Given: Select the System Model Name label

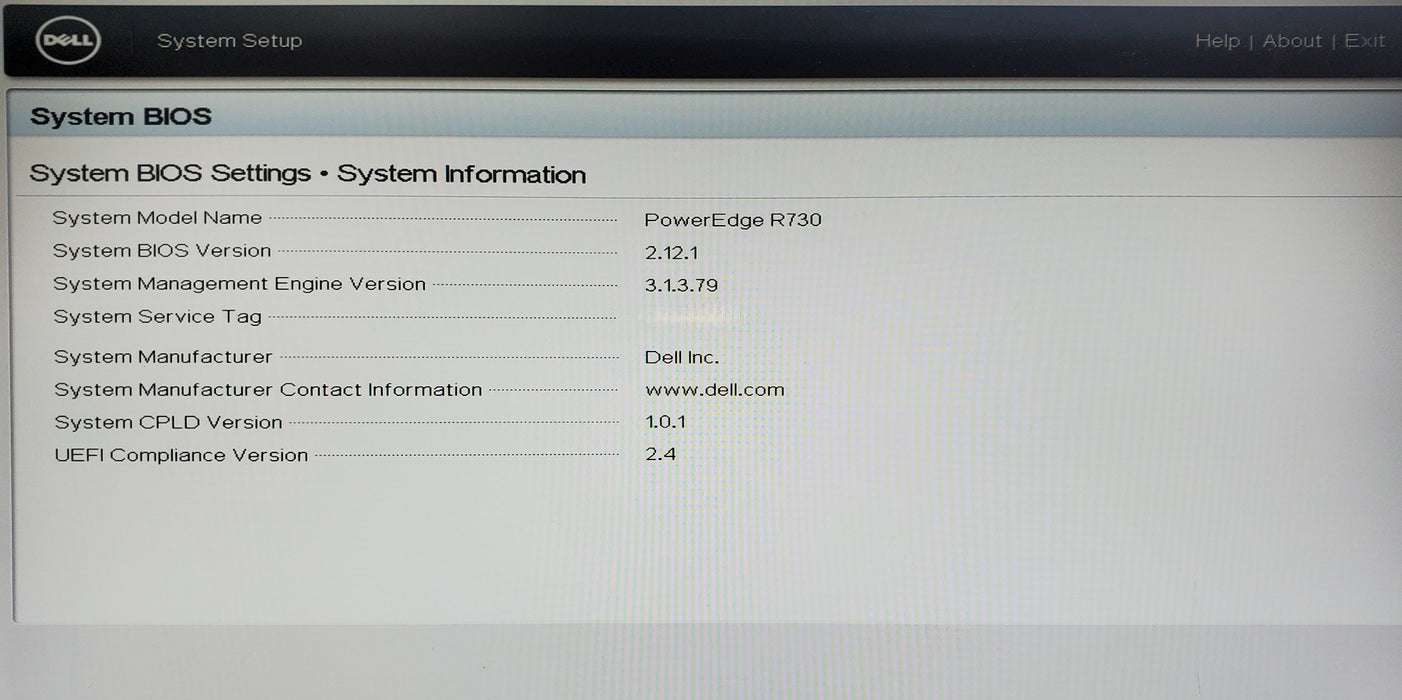Looking at the screenshot, I should pyautogui.click(x=157, y=218).
